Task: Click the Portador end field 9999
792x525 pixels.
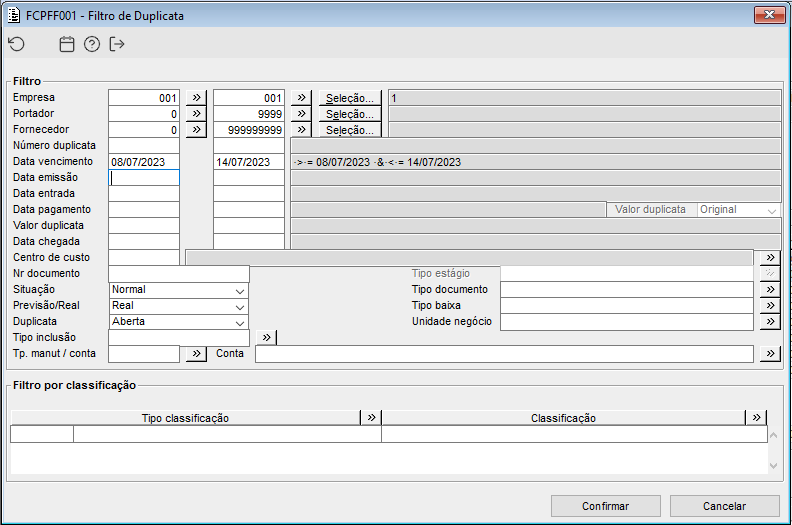Action: point(249,114)
